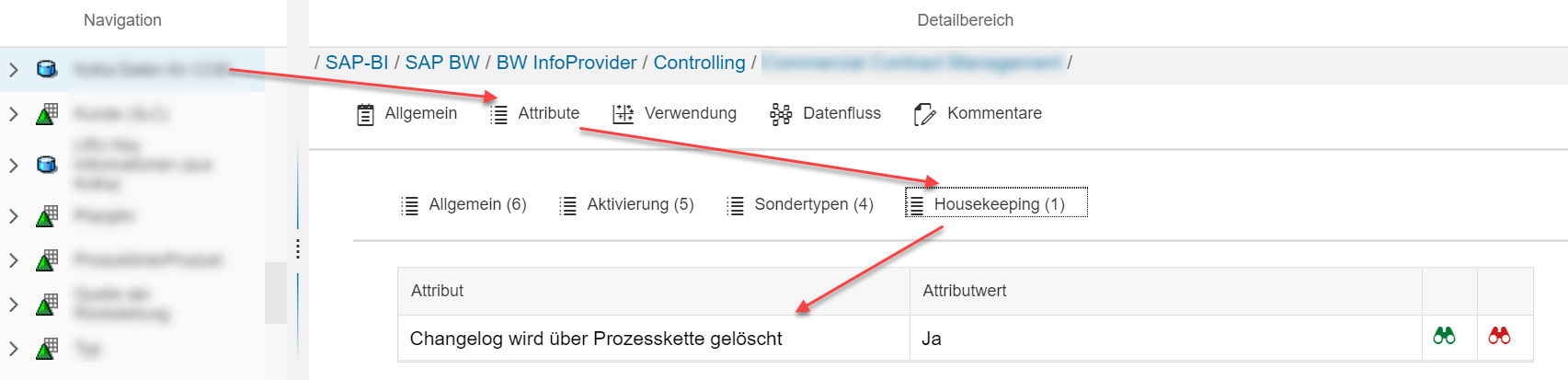The height and width of the screenshot is (380, 1568).
Task: Click the list icon beside Housekeeping (1)
Action: [x=916, y=204]
